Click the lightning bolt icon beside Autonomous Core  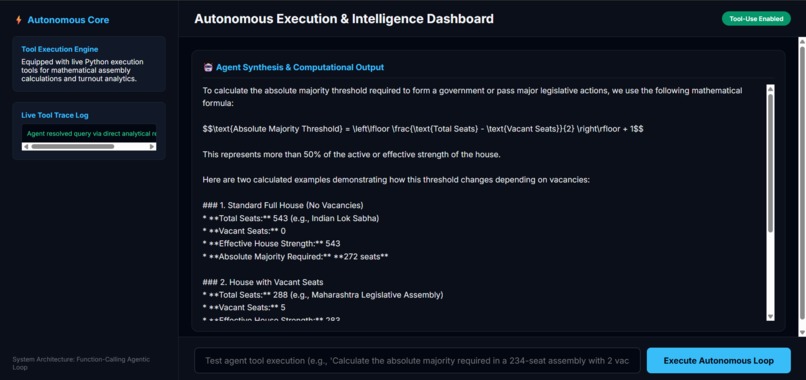[19, 20]
